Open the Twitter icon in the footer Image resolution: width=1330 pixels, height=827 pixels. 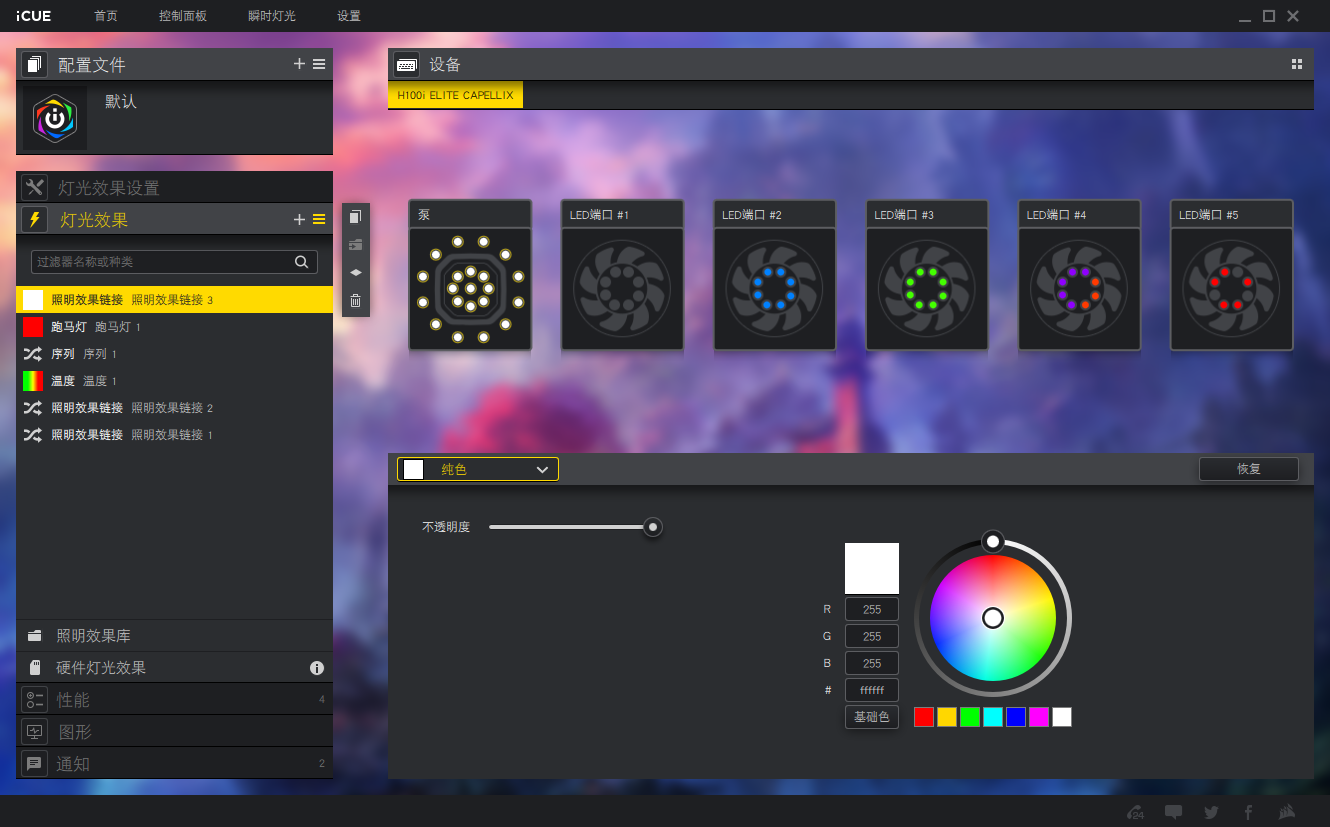[1211, 812]
